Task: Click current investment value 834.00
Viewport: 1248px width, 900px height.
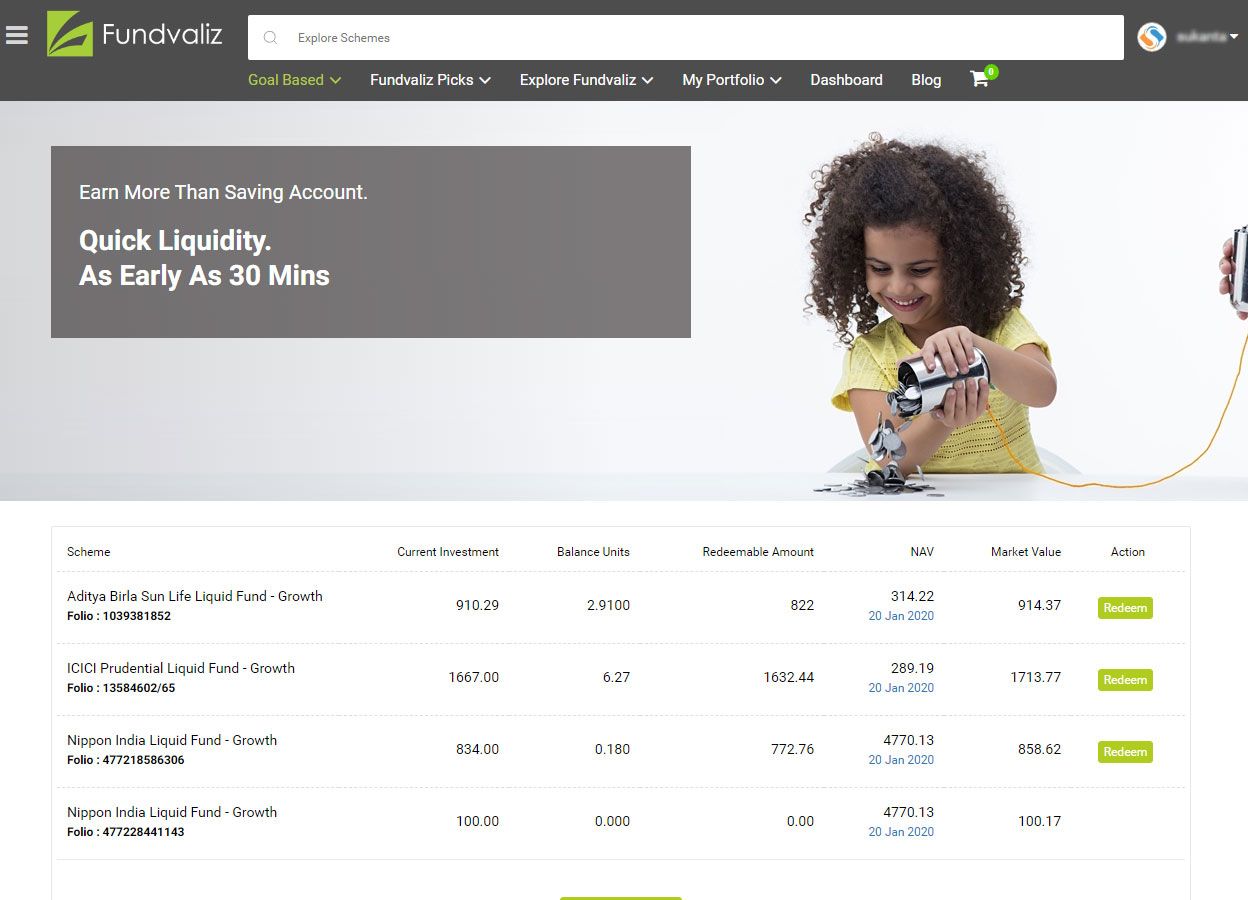Action: tap(477, 749)
